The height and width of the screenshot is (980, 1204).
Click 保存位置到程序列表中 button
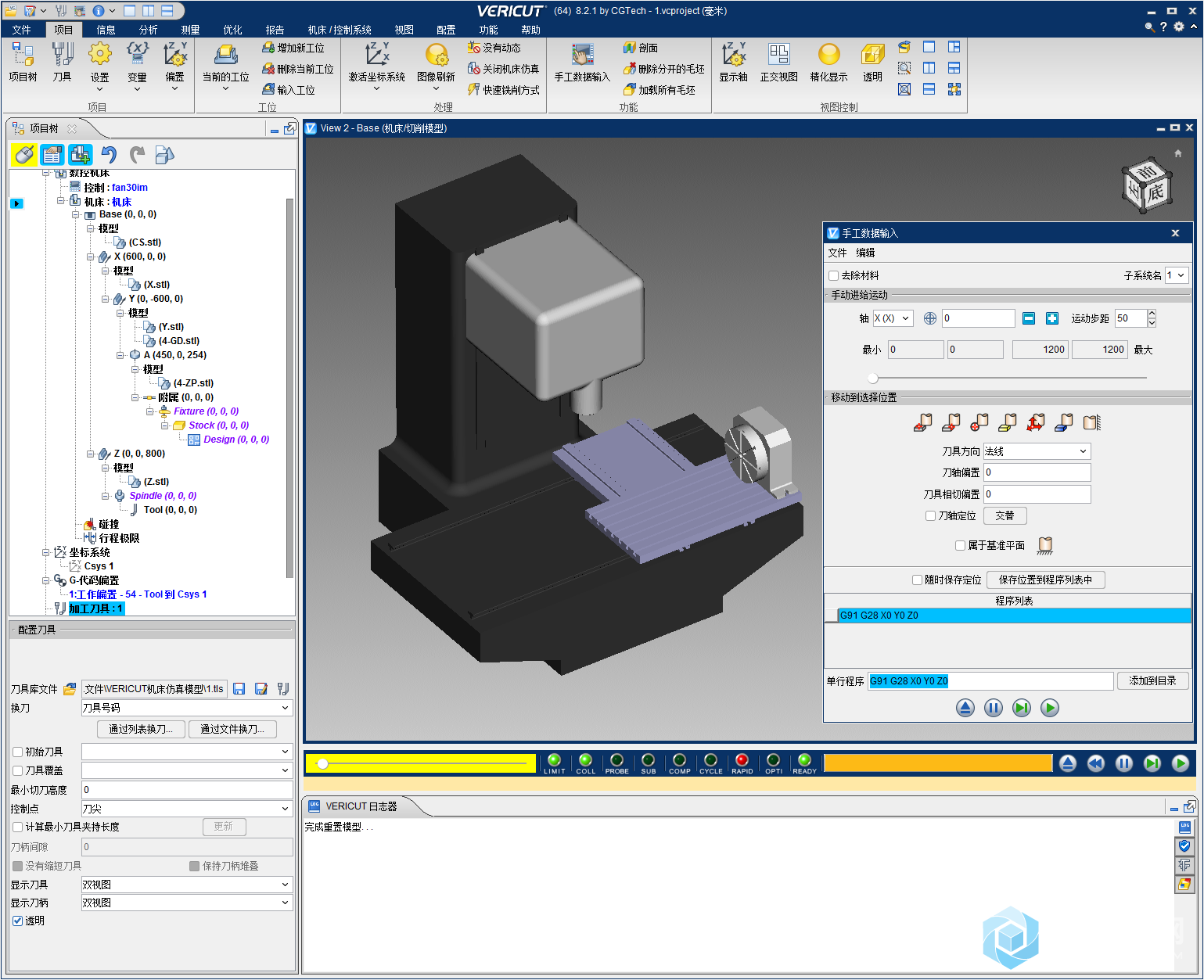pos(1045,580)
